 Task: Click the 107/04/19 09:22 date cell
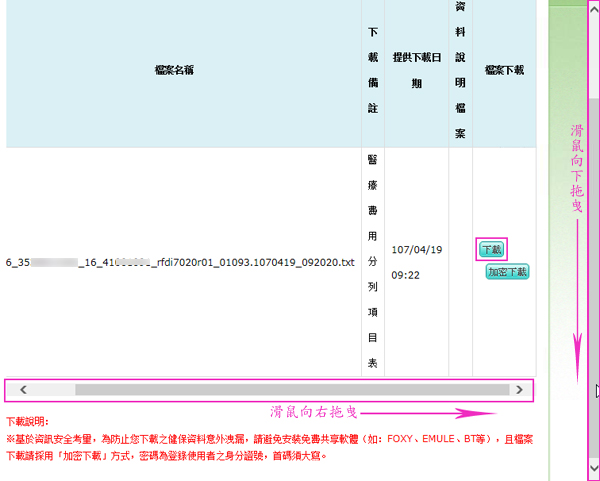tap(417, 262)
